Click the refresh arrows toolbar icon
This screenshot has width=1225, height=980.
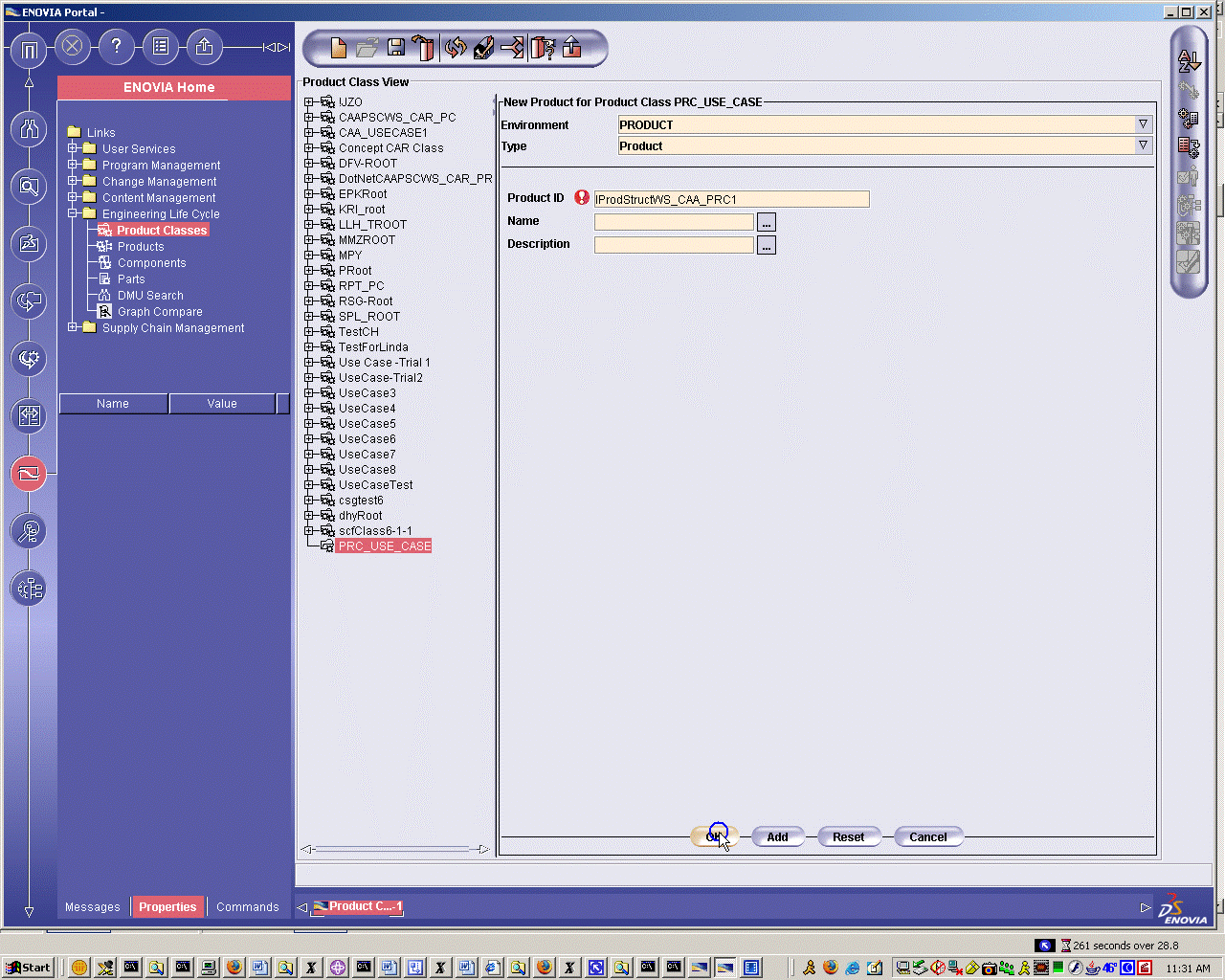point(455,48)
